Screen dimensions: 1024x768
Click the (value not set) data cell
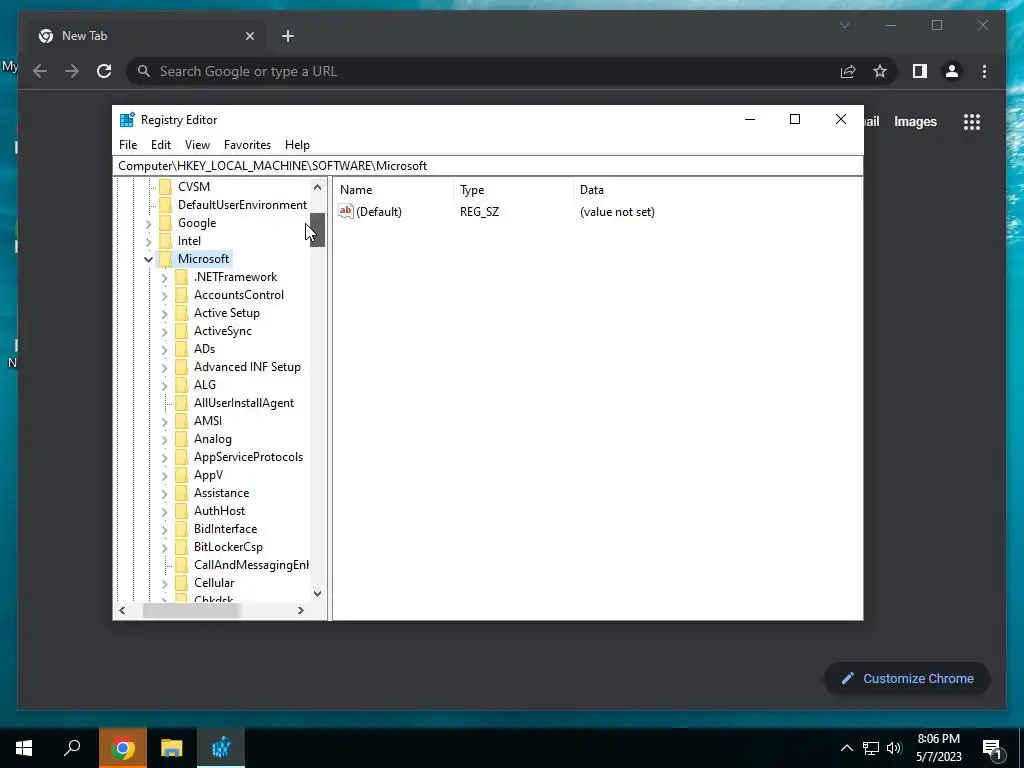coord(617,212)
